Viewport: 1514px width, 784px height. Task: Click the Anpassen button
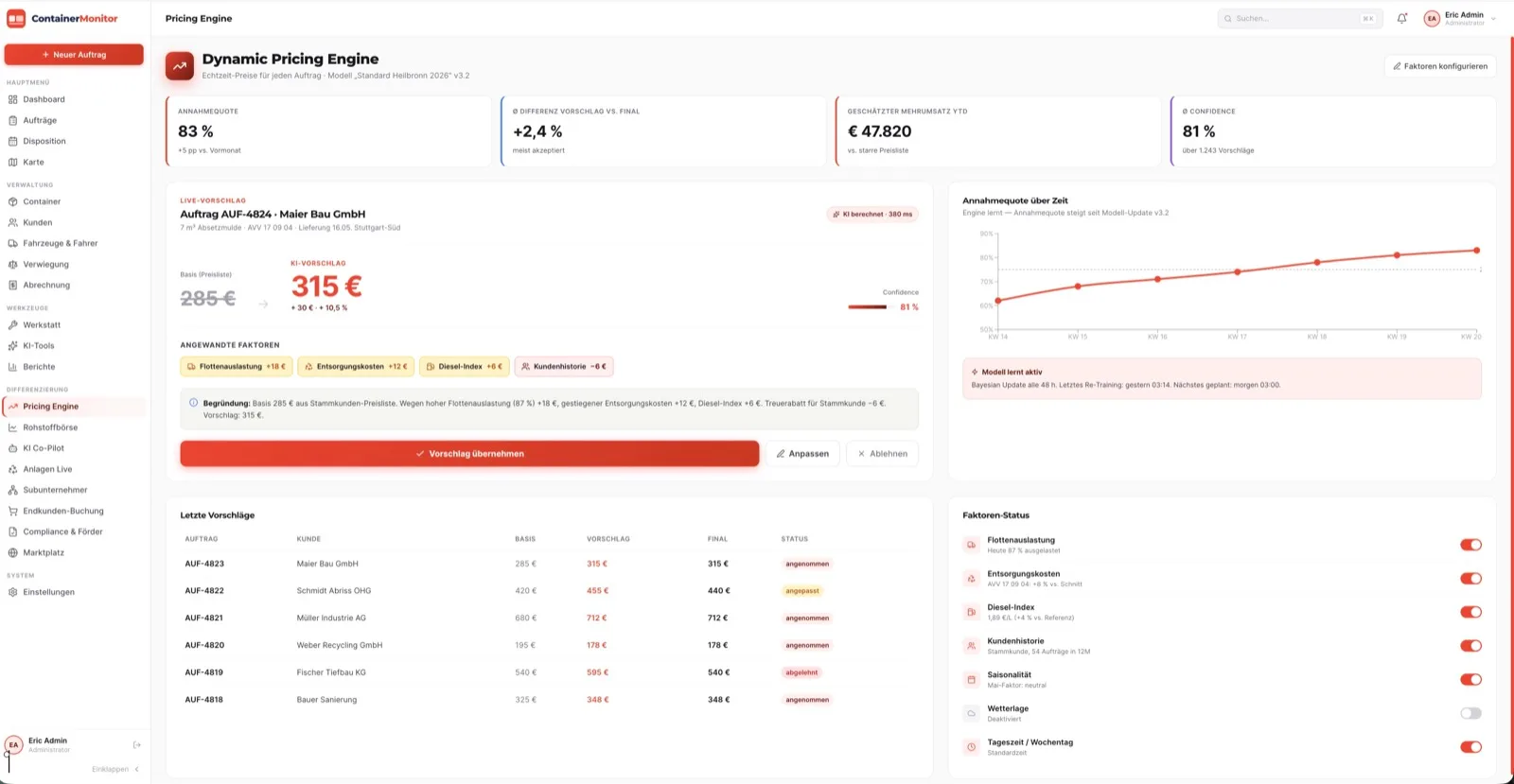click(802, 454)
